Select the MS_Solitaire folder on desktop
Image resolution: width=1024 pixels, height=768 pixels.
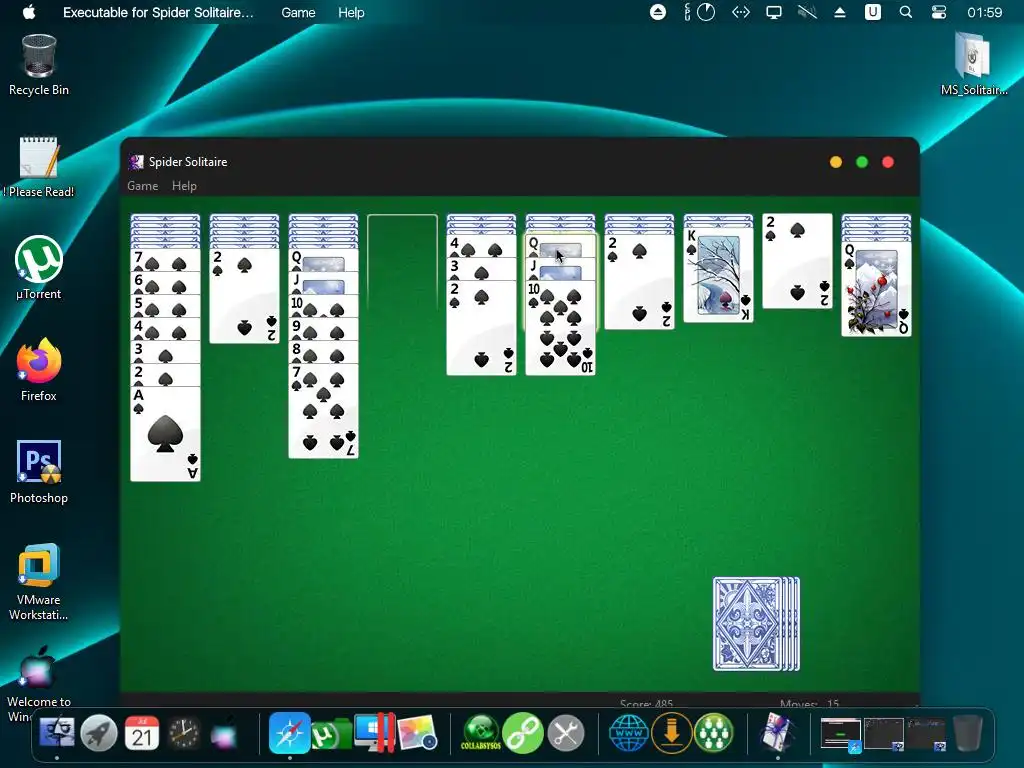click(x=974, y=64)
